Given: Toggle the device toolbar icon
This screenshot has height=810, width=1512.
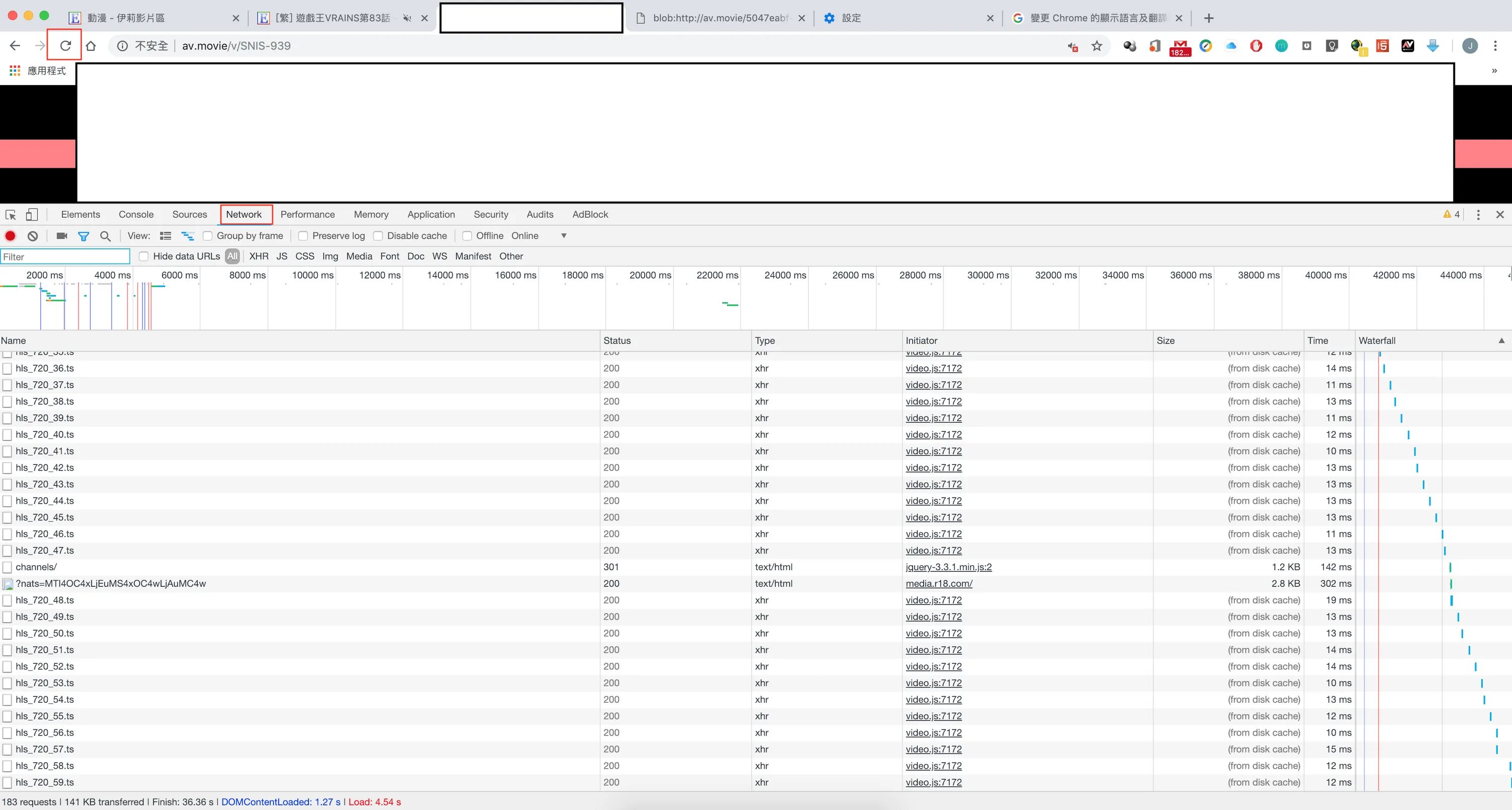Looking at the screenshot, I should 32,215.
